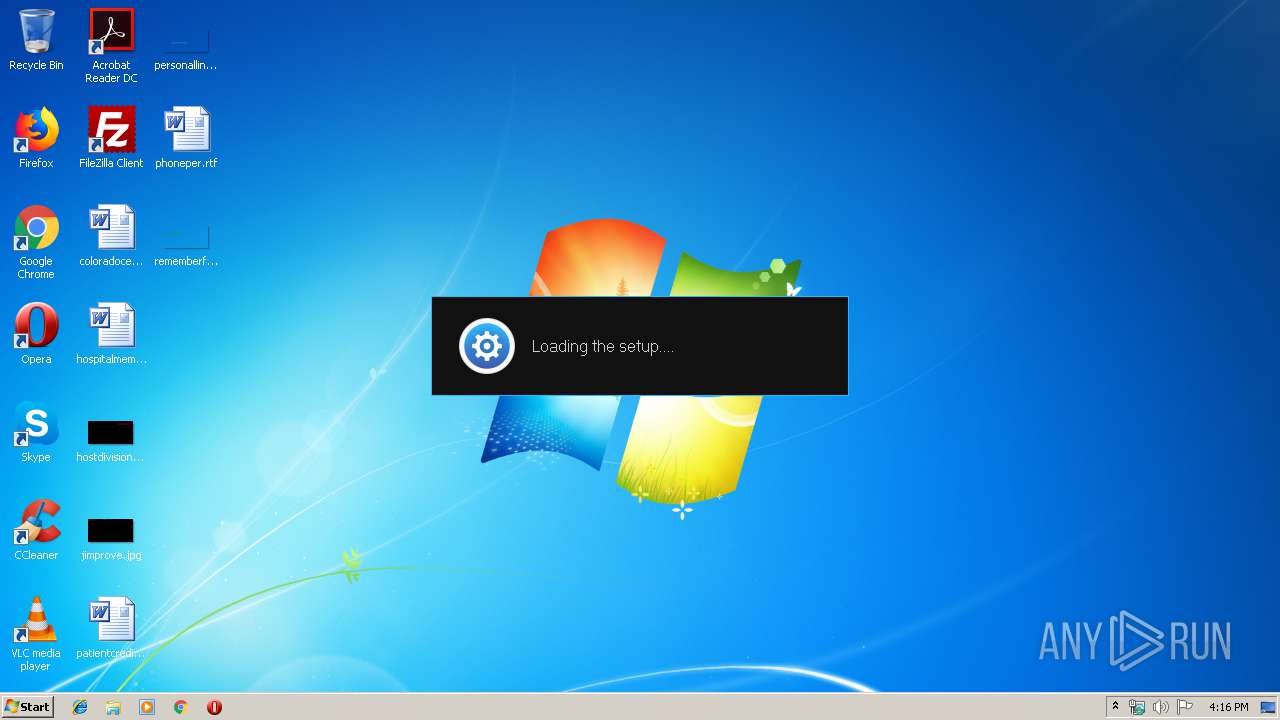Select the jimprove.jpg image file
1280x720 pixels.
(x=111, y=538)
